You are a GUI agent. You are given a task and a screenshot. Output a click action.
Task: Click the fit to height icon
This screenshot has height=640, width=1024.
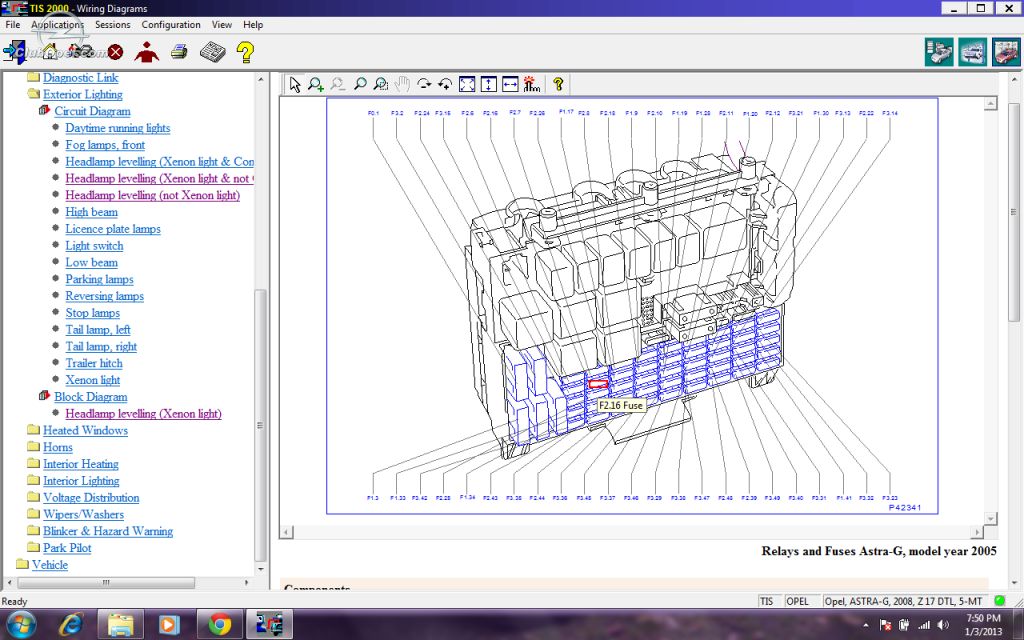click(488, 84)
